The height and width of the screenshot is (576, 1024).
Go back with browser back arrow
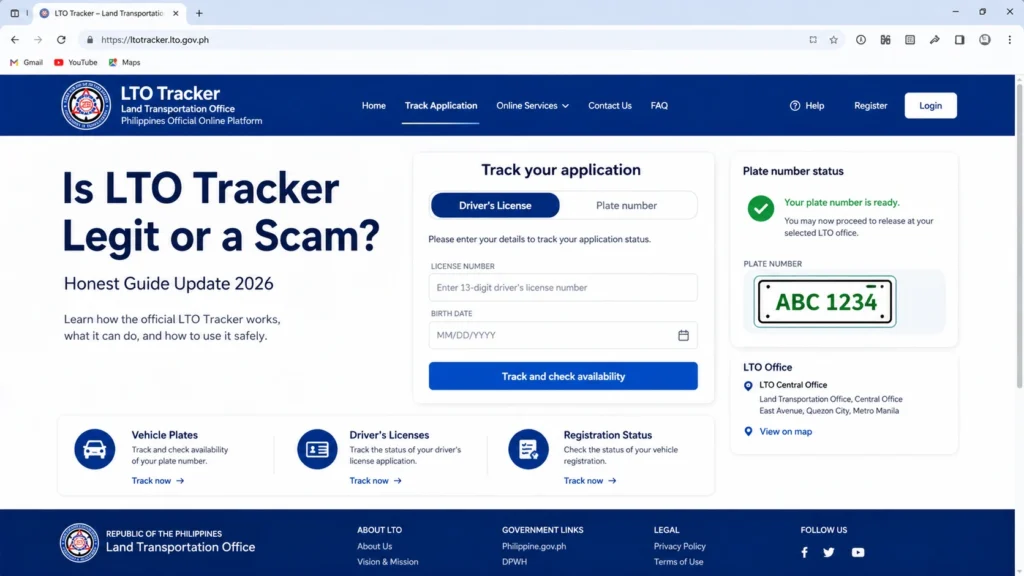[x=14, y=40]
